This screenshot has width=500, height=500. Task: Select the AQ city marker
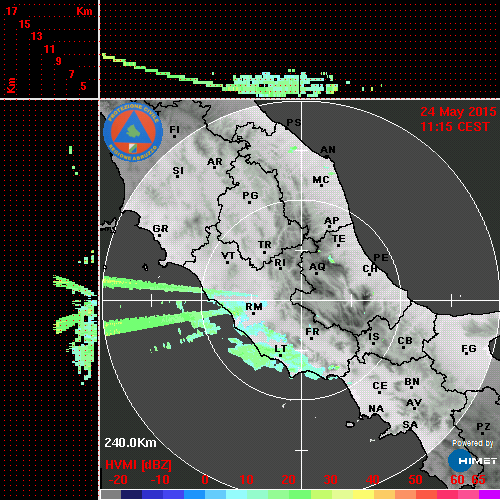click(x=316, y=274)
